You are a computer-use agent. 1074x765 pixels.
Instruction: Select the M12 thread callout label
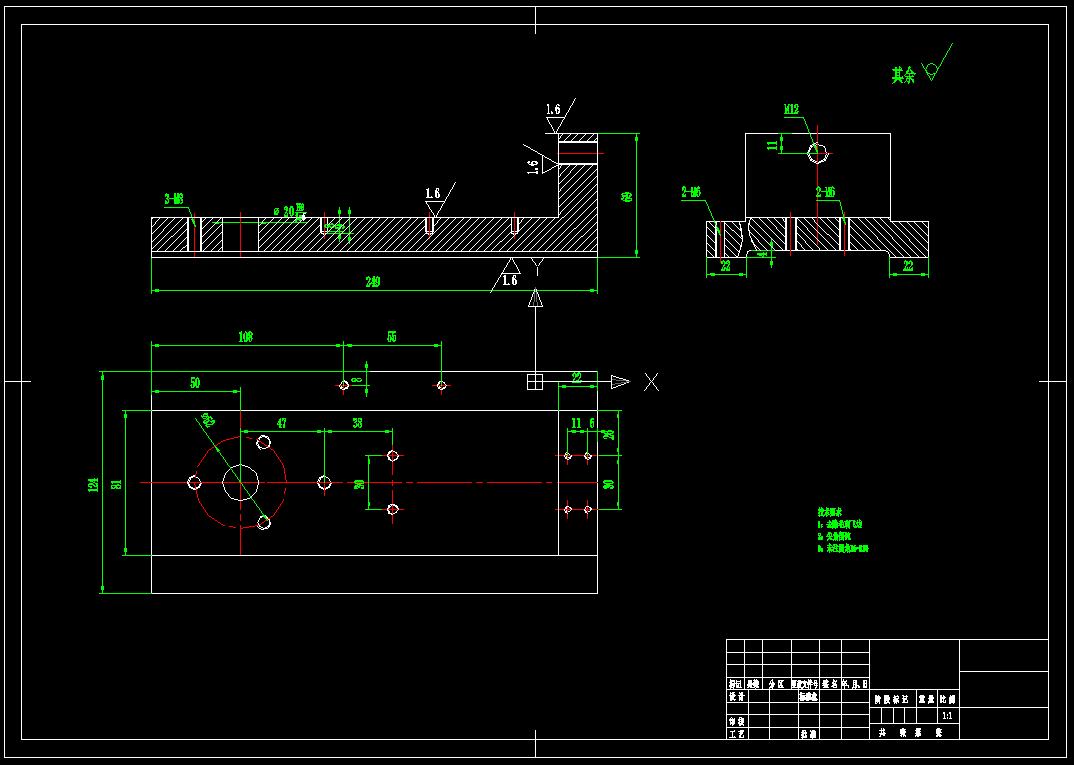tap(792, 109)
